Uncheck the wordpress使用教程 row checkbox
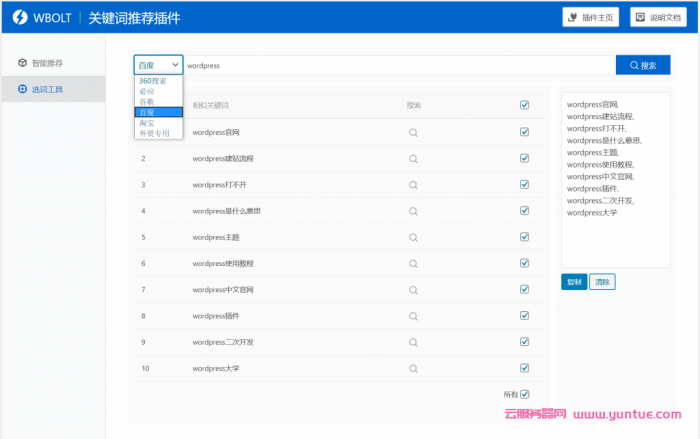The width and height of the screenshot is (700, 439). click(x=524, y=263)
